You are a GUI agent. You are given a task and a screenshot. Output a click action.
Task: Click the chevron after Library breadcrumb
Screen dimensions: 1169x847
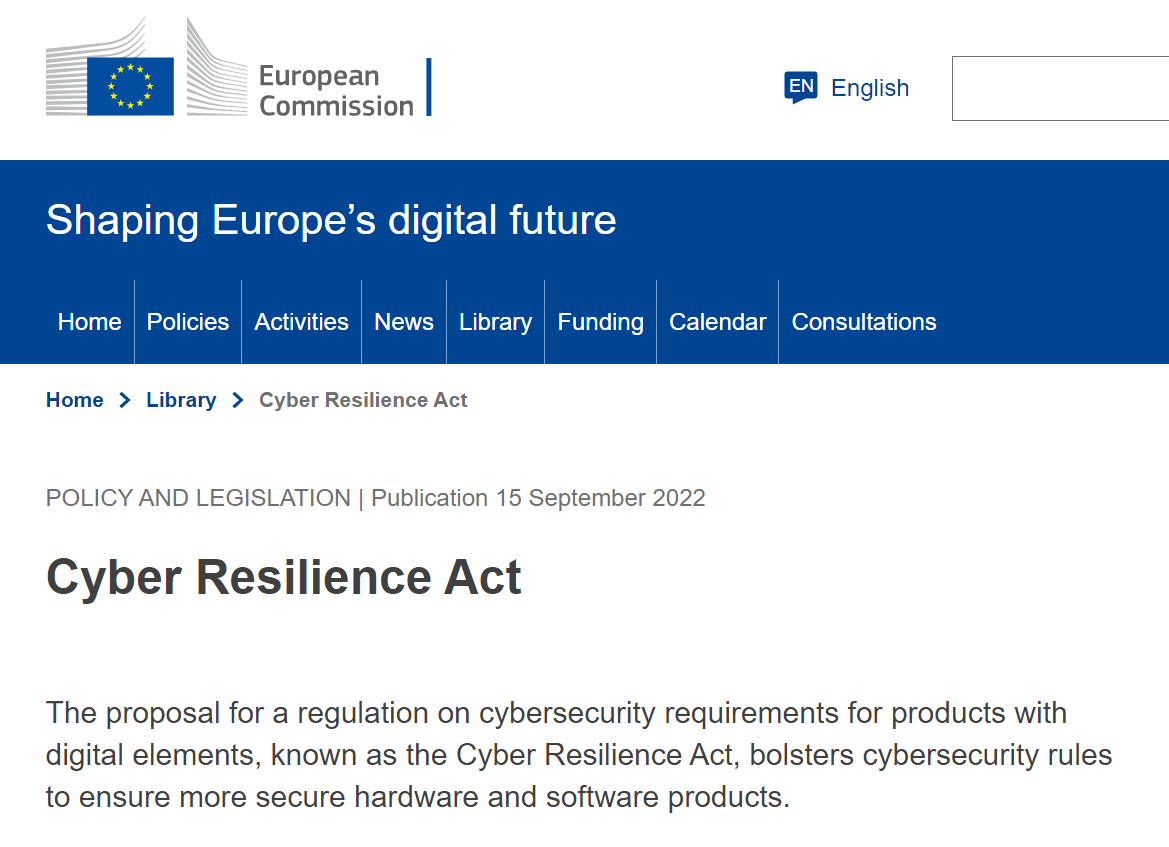[238, 400]
